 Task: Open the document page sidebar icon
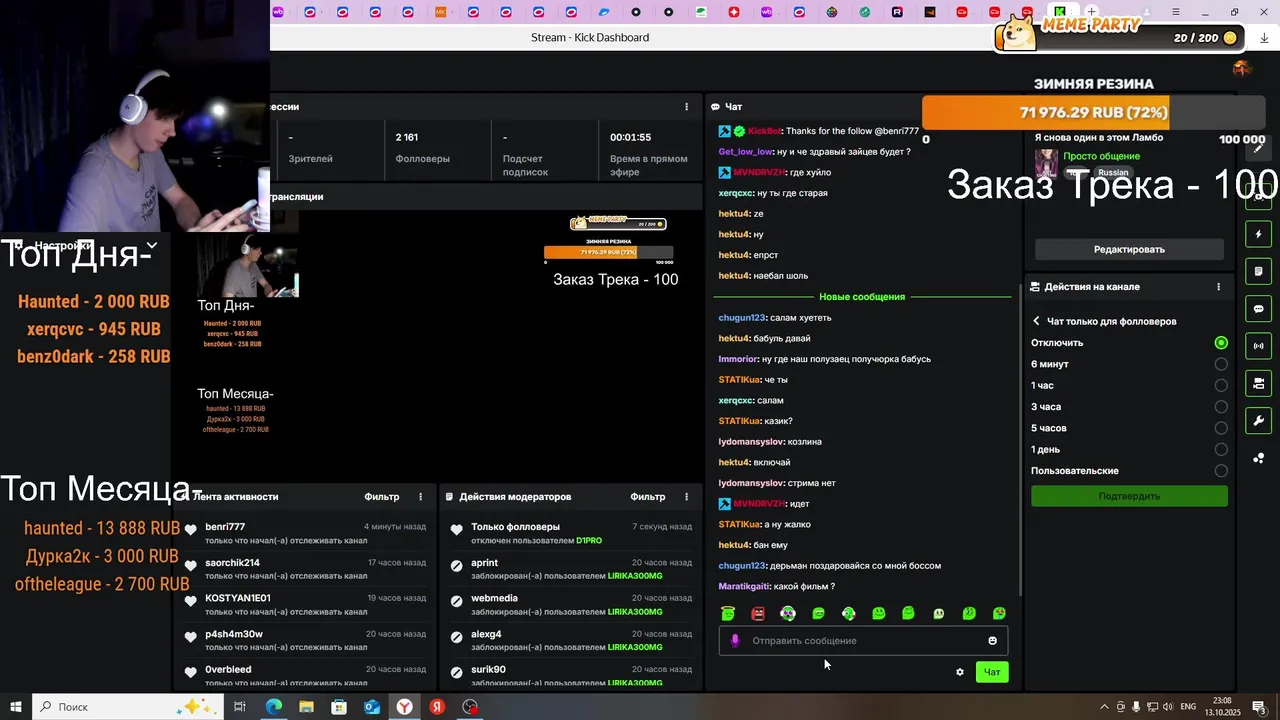(x=1258, y=271)
